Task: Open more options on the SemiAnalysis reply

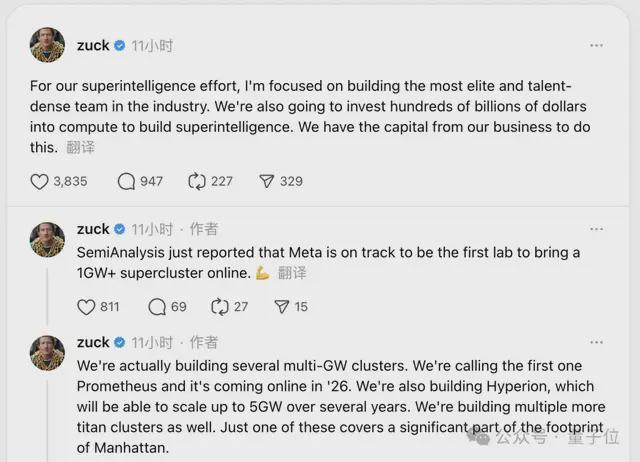Action: pyautogui.click(x=596, y=229)
